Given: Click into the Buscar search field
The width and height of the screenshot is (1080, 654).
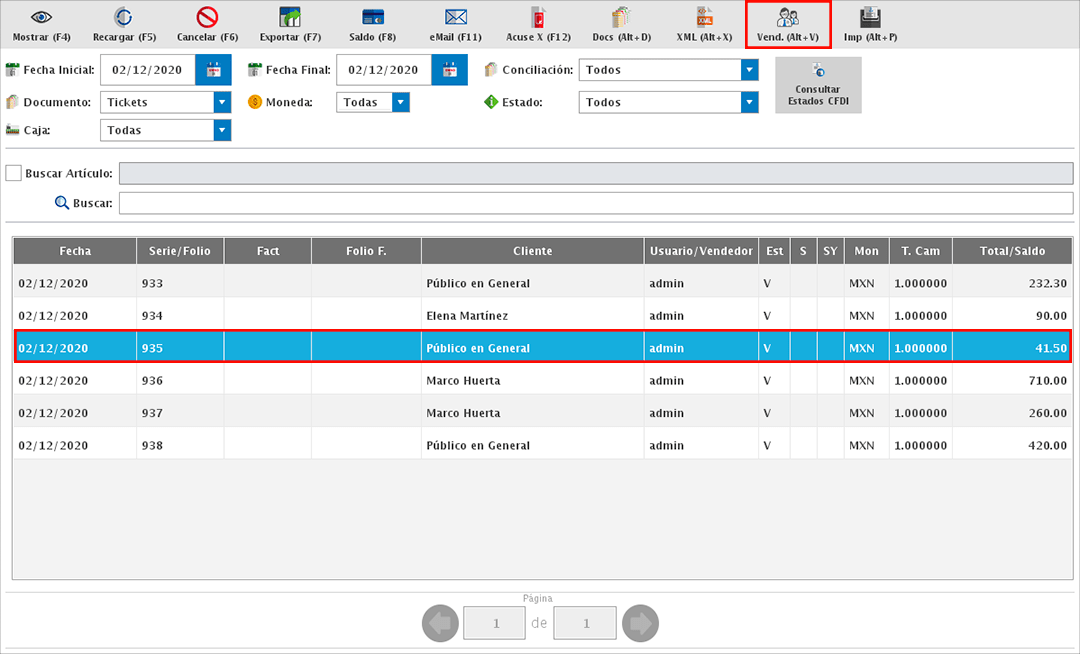Looking at the screenshot, I should point(595,203).
